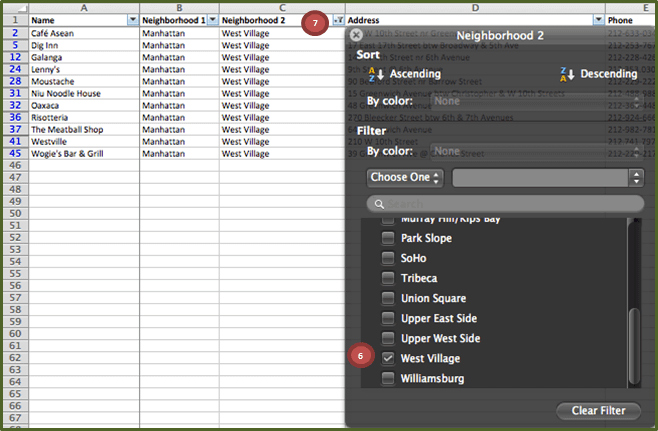Open the Name column filter arrow
The height and width of the screenshot is (431, 658).
pos(133,20)
